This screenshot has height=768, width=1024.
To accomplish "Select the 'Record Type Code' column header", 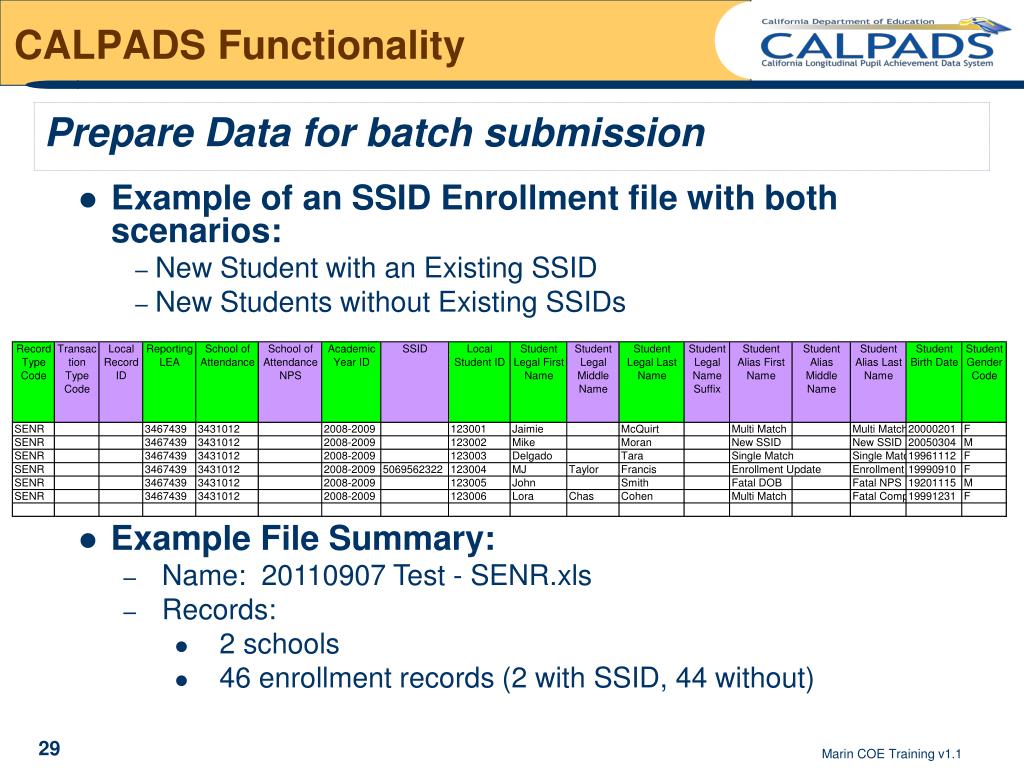I will coord(33,382).
